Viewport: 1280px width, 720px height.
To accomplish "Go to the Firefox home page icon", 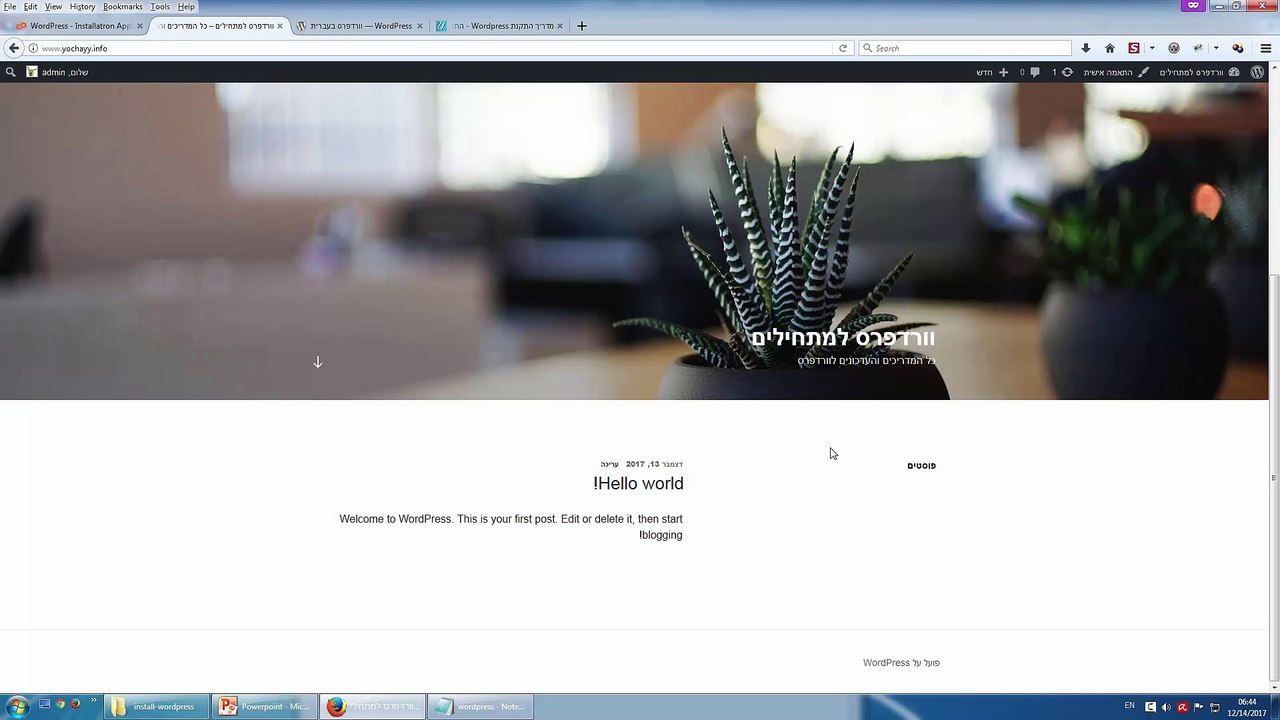I will [x=1109, y=48].
